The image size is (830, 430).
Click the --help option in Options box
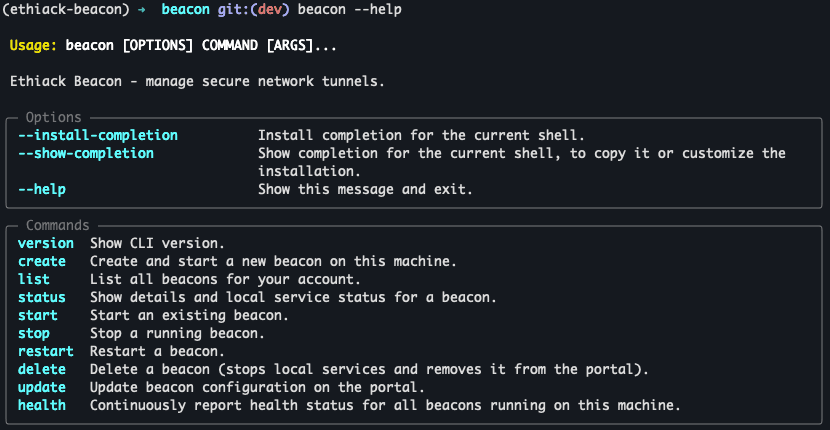click(42, 190)
